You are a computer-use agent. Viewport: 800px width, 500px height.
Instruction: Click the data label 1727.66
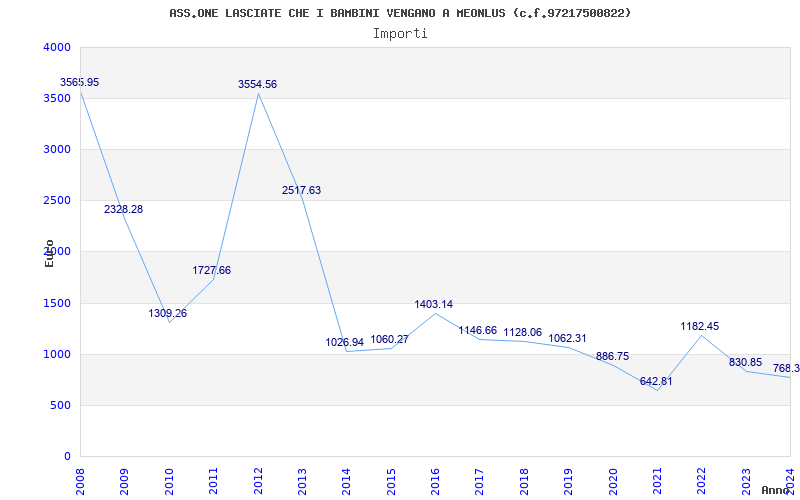(212, 270)
